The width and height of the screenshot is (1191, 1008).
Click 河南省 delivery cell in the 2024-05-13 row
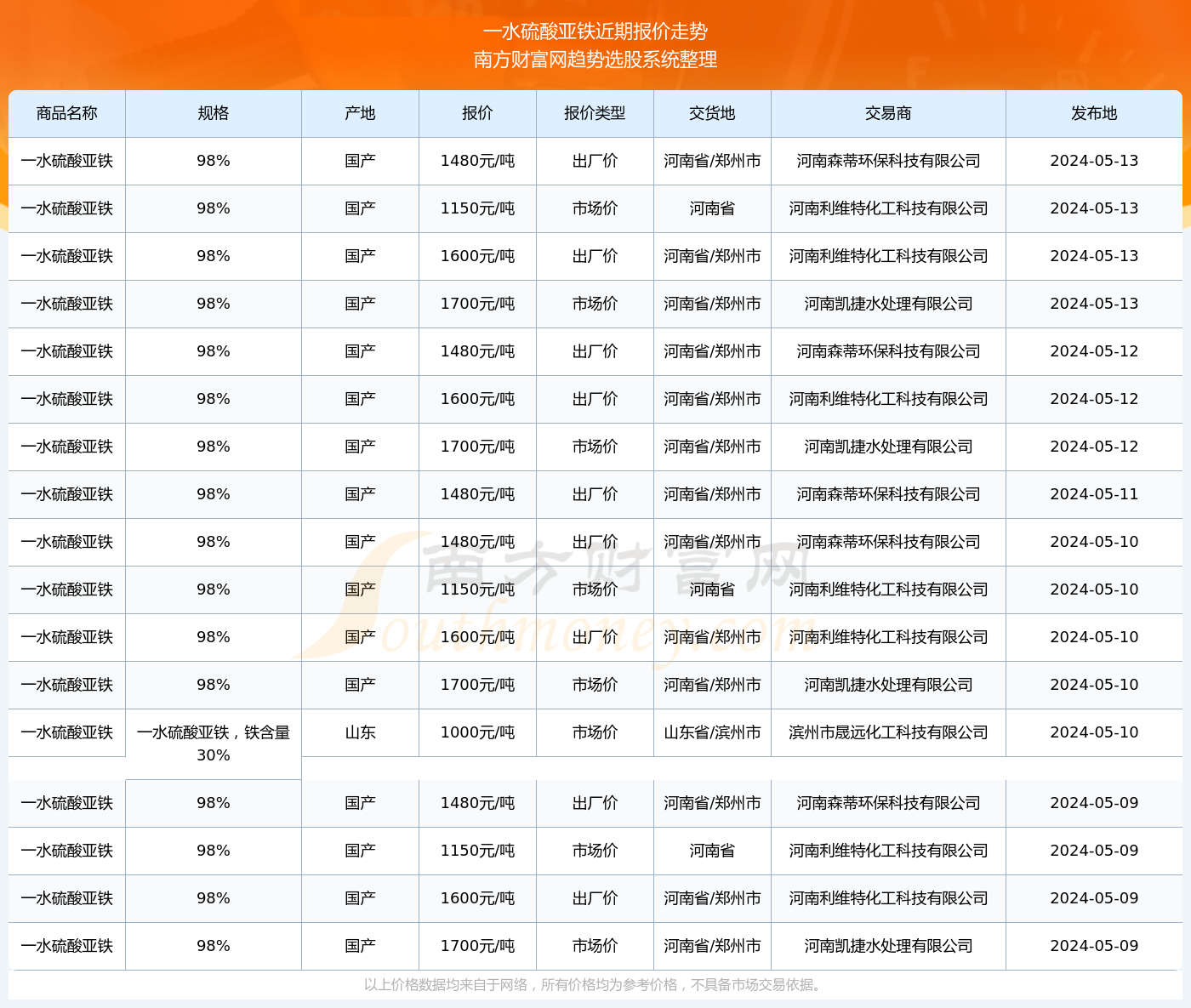(x=712, y=208)
